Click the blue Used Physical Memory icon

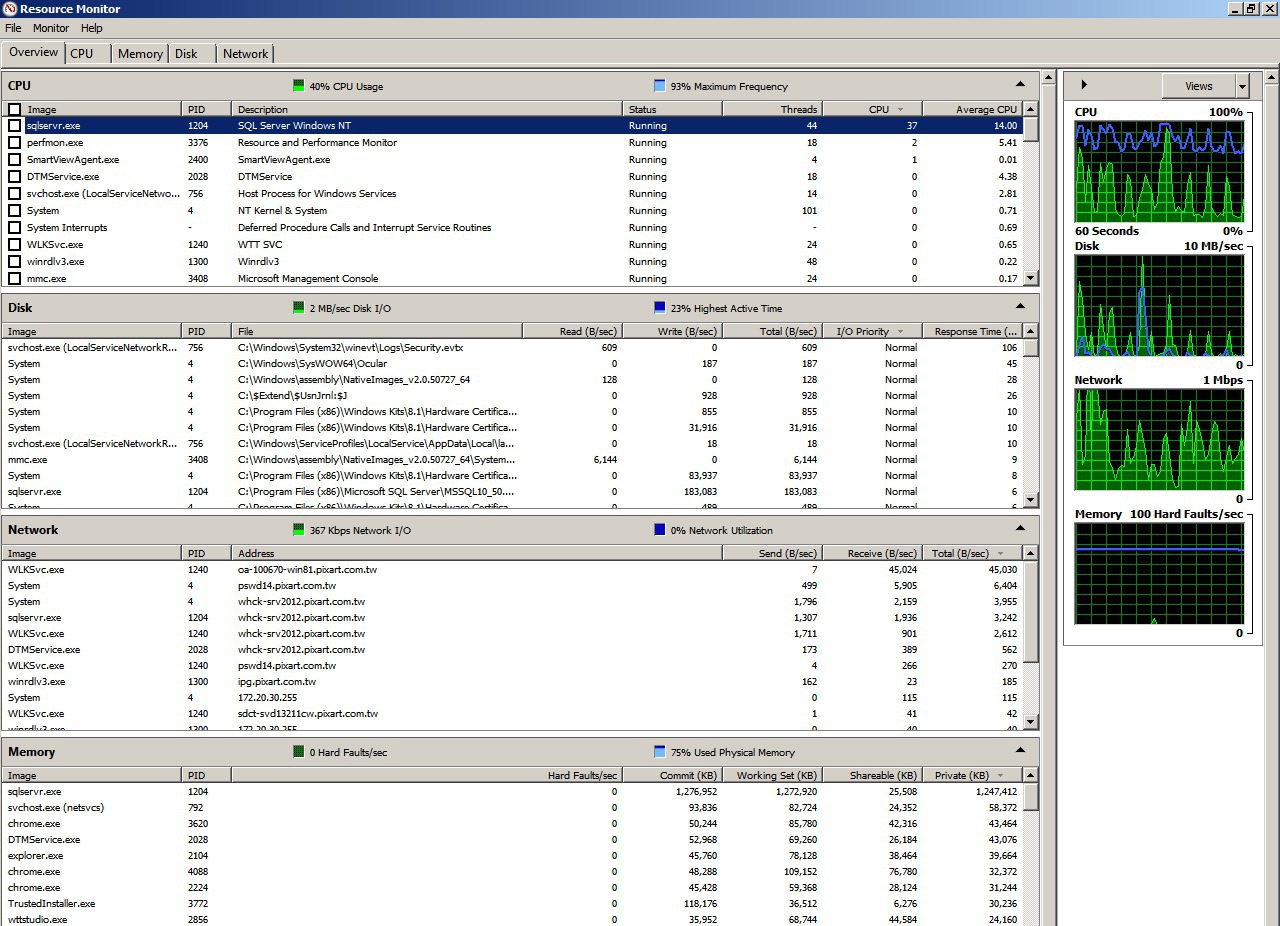coord(659,752)
